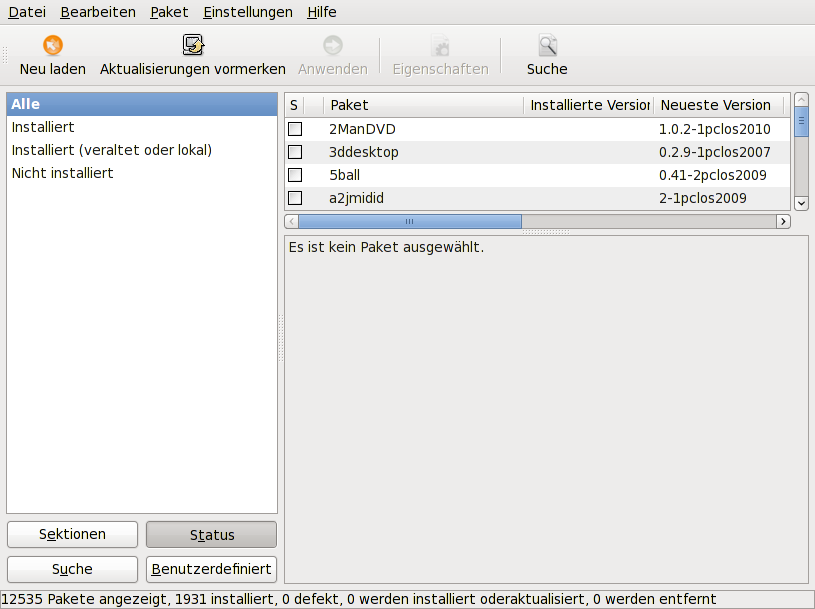815x609 pixels.
Task: Open the Datei menu
Action: click(x=27, y=12)
